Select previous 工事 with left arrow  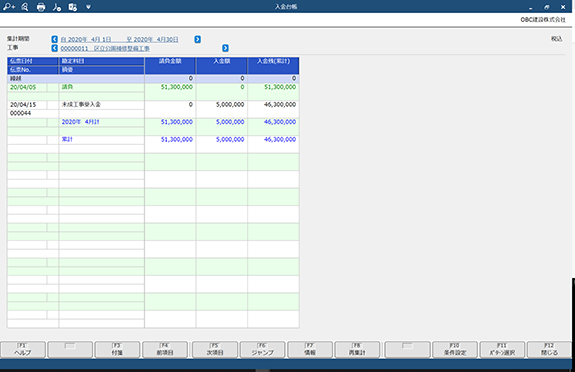[x=55, y=48]
